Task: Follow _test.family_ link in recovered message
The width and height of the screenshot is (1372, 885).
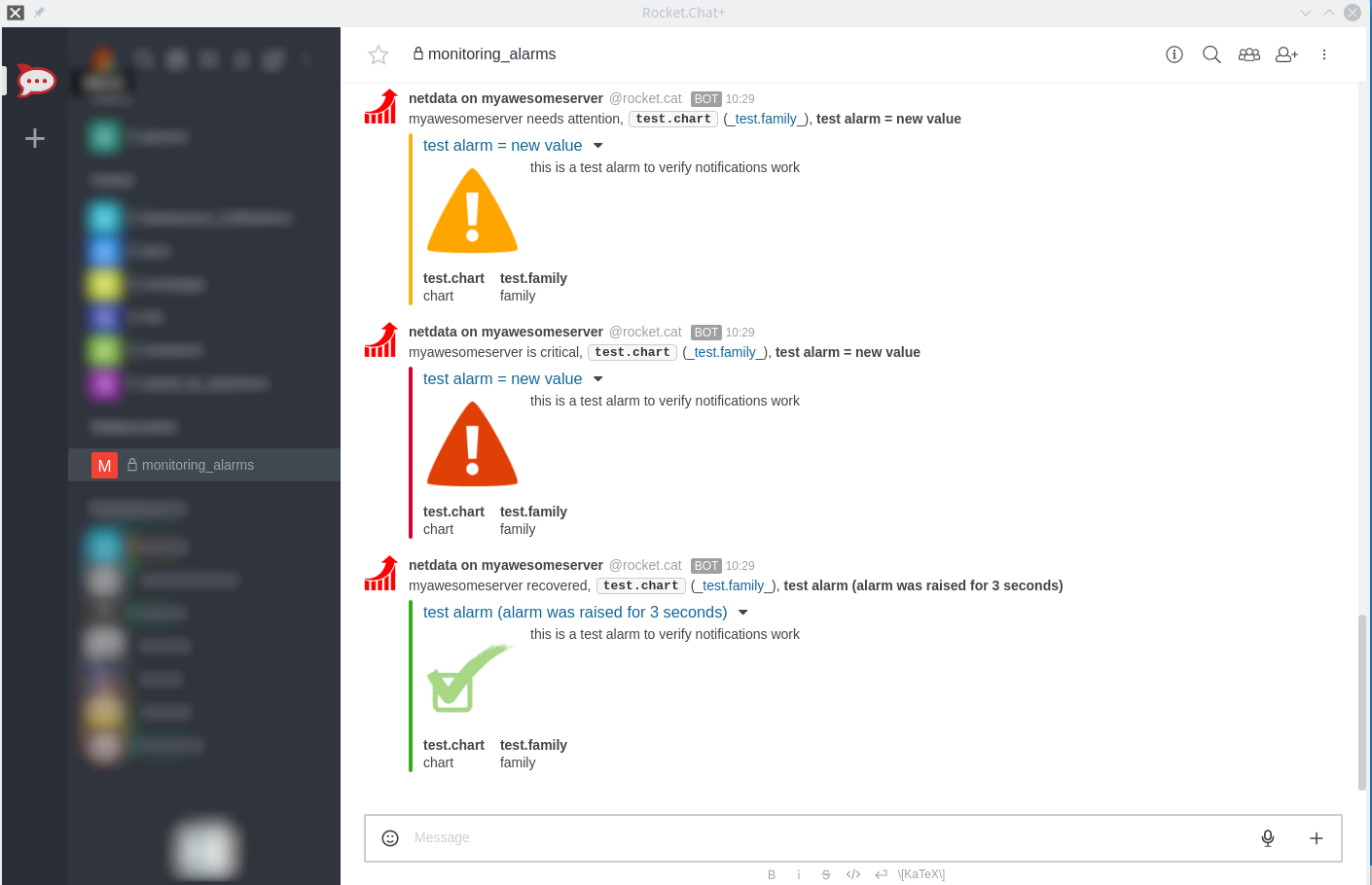Action: tap(734, 585)
